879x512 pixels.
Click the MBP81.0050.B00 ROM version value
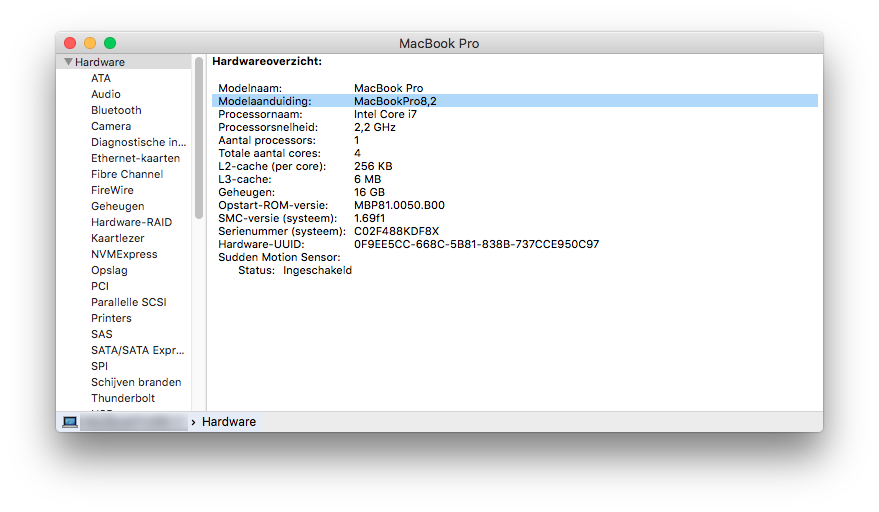point(399,205)
